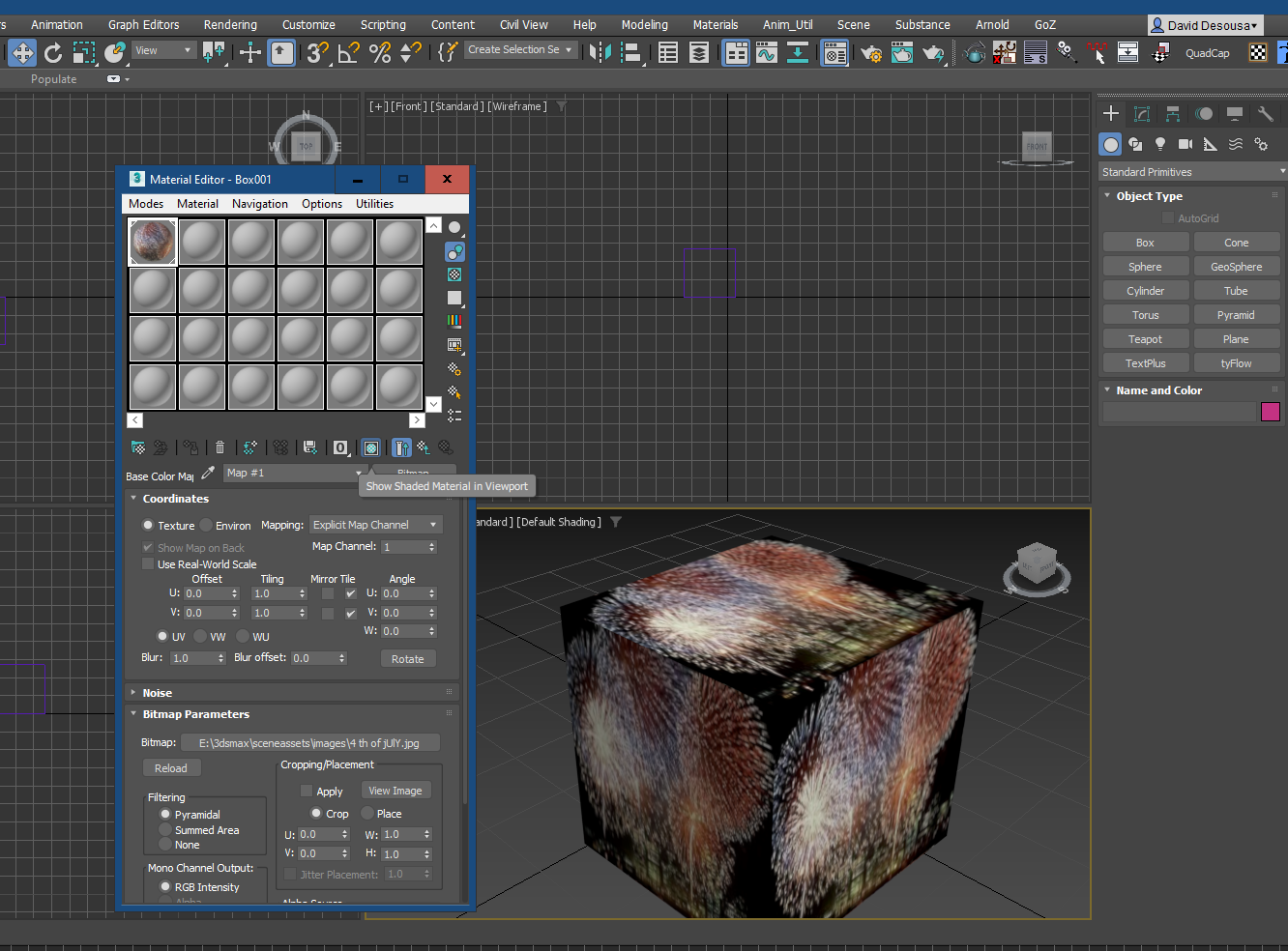Screen dimensions: 1288x951
Task: Open the Rendering menu
Action: pyautogui.click(x=230, y=24)
